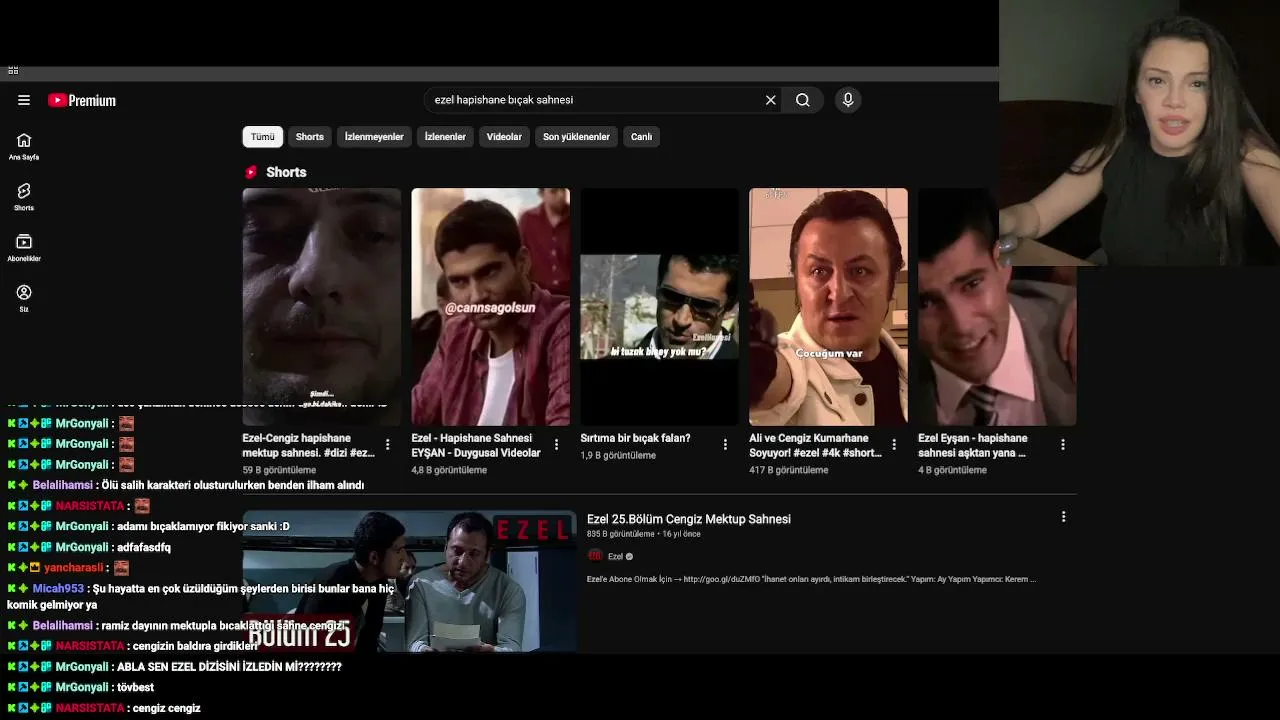Image resolution: width=1280 pixels, height=720 pixels.
Task: Click the goo.gl subscribe link in the description
Action: click(x=721, y=579)
